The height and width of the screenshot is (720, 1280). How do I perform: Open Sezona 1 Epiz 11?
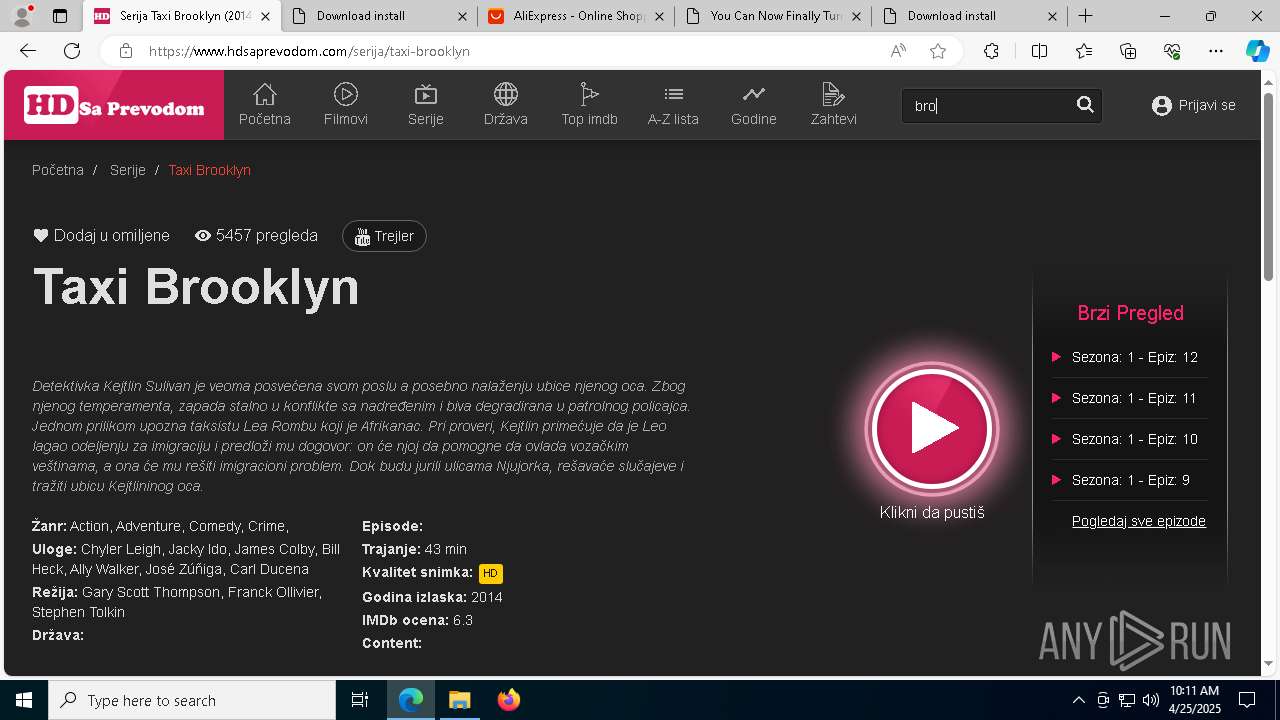click(1134, 398)
